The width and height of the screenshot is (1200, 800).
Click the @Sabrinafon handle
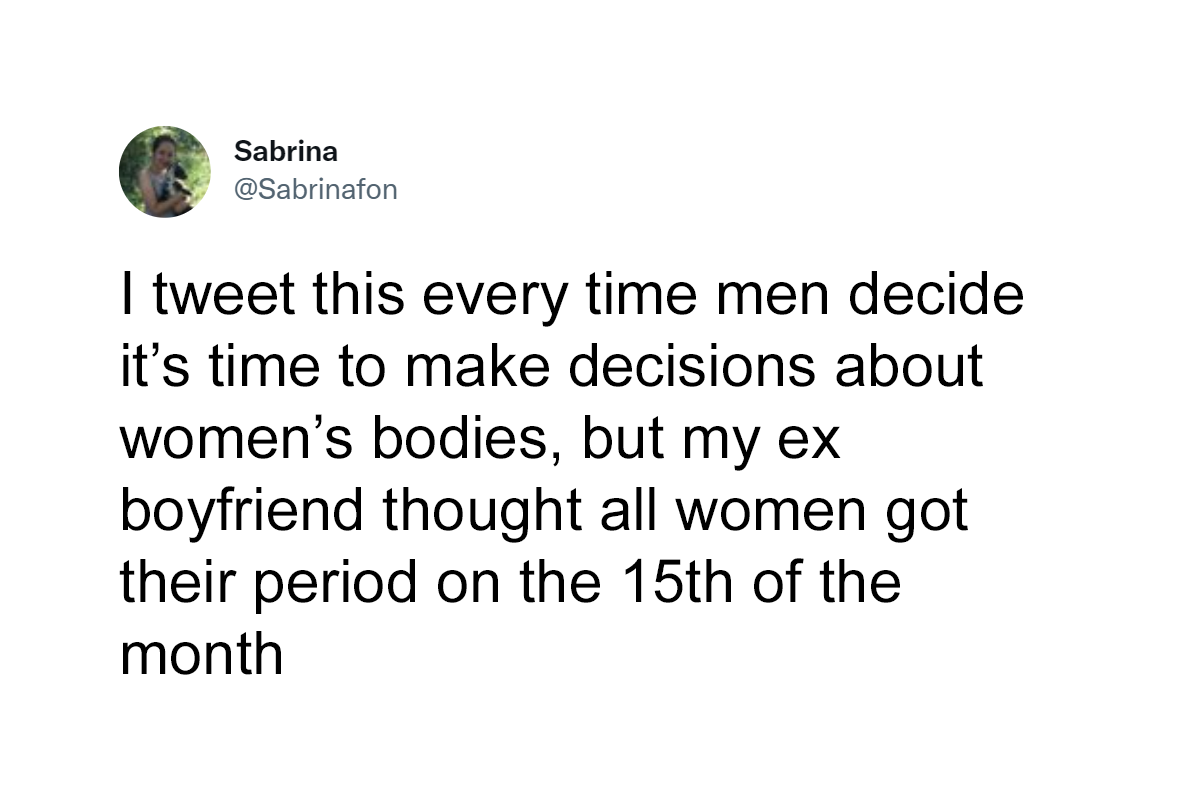click(315, 189)
